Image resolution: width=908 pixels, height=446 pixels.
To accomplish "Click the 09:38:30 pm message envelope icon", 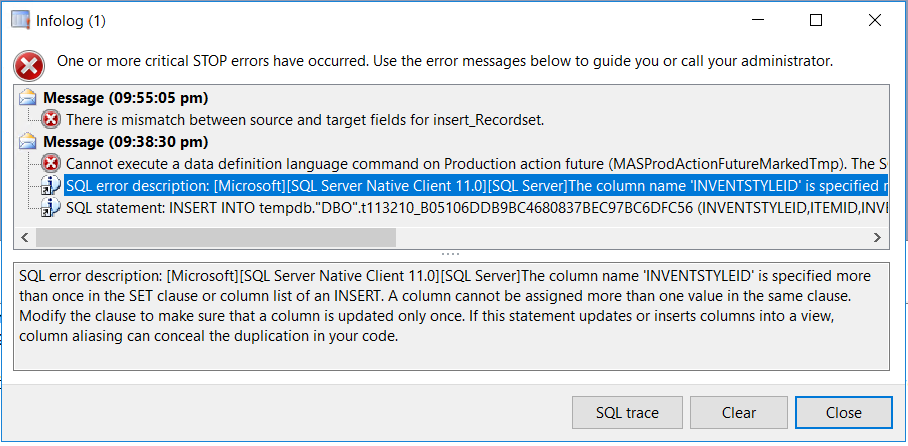I will 30,142.
